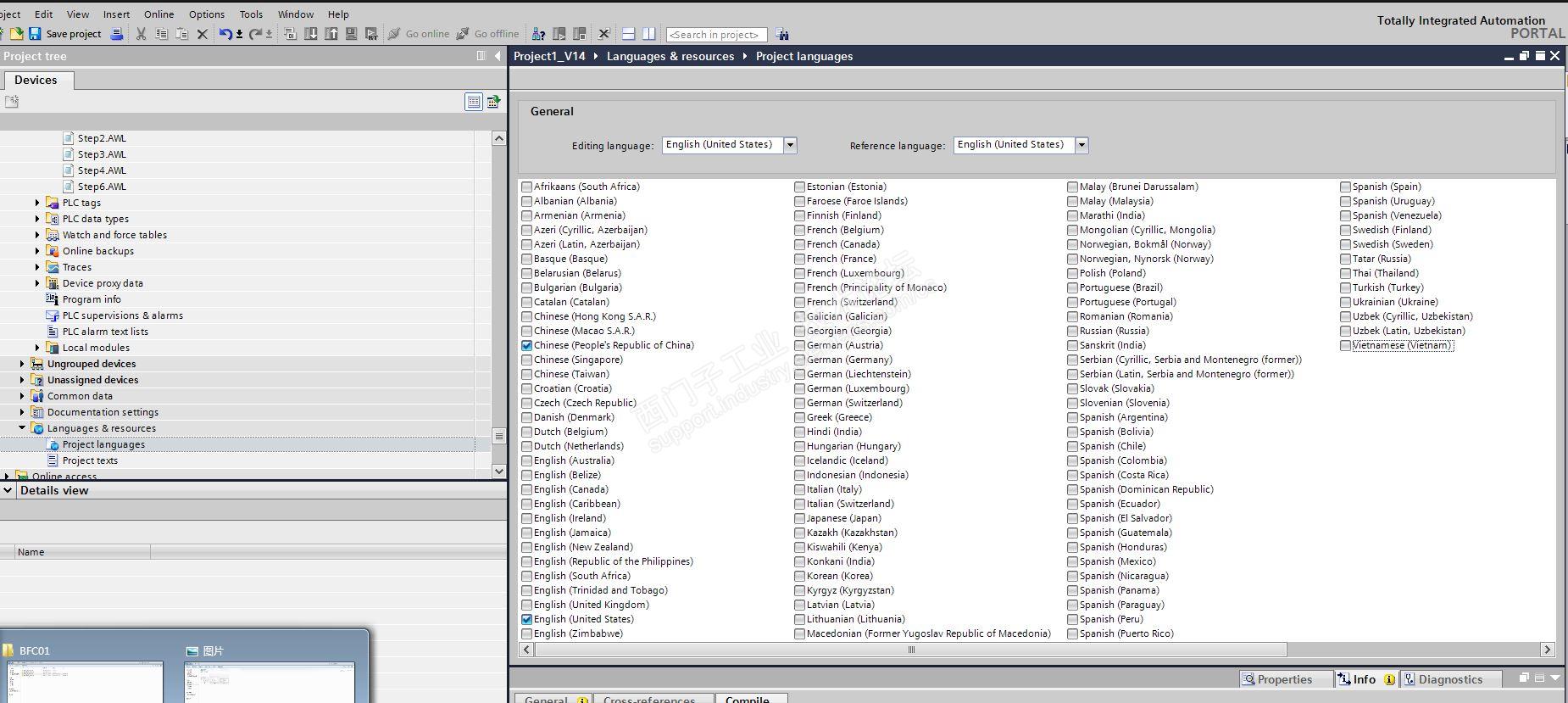Image resolution: width=1568 pixels, height=703 pixels.
Task: Collapse the Project tree with left arrow
Action: (x=498, y=56)
